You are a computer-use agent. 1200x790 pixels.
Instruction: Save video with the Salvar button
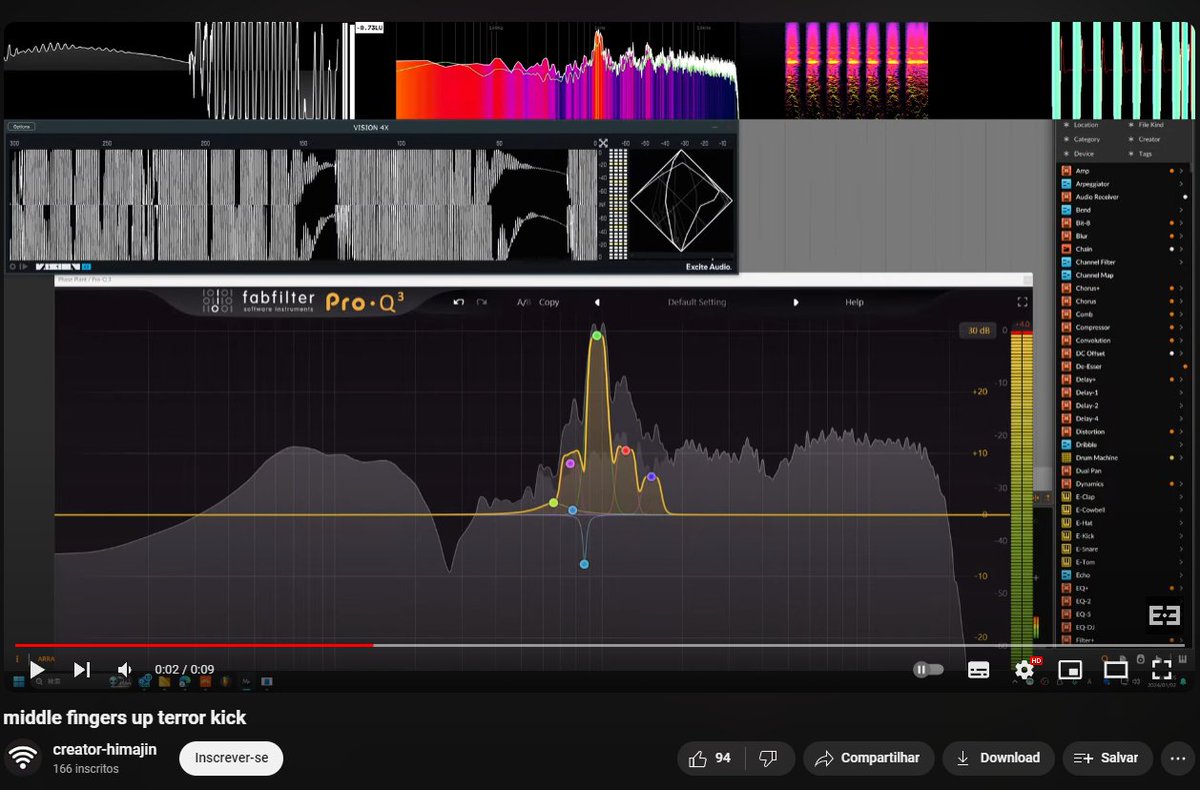(1107, 758)
